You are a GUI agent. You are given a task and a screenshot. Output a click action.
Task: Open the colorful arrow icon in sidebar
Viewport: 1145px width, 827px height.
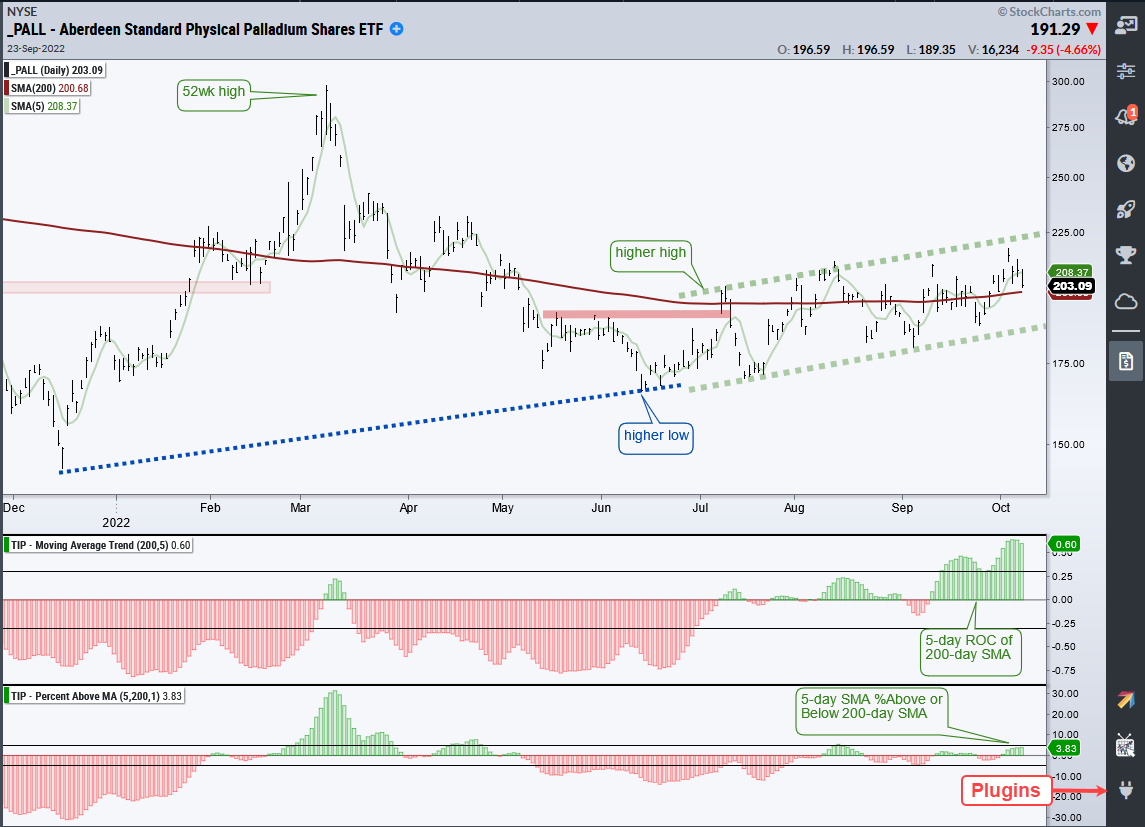[x=1125, y=700]
